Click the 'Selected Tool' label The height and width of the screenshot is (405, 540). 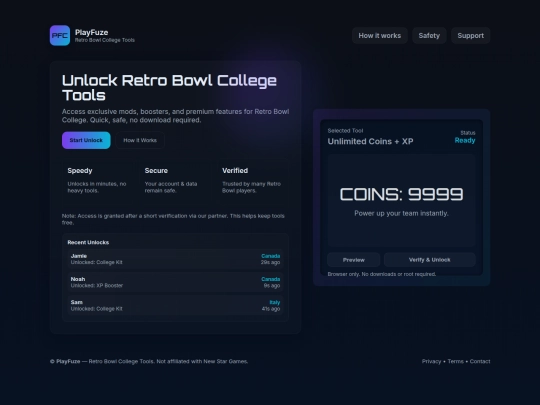pos(345,131)
